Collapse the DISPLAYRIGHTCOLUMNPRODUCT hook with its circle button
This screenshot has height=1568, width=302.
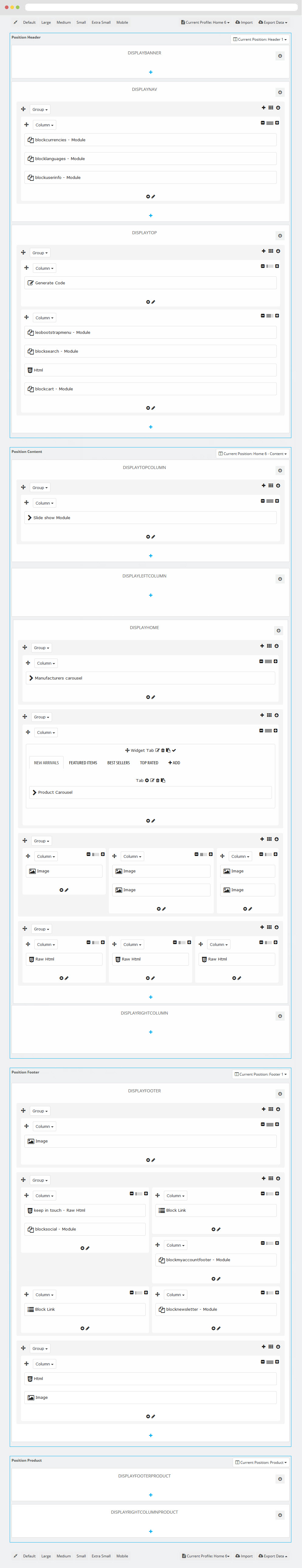pos(280,1515)
